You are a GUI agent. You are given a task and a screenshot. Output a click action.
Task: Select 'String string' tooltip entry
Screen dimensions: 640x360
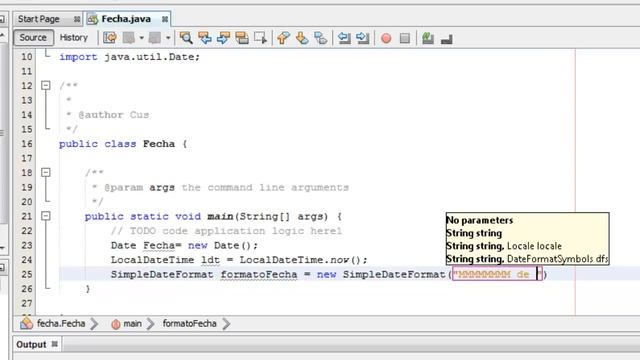(x=474, y=233)
